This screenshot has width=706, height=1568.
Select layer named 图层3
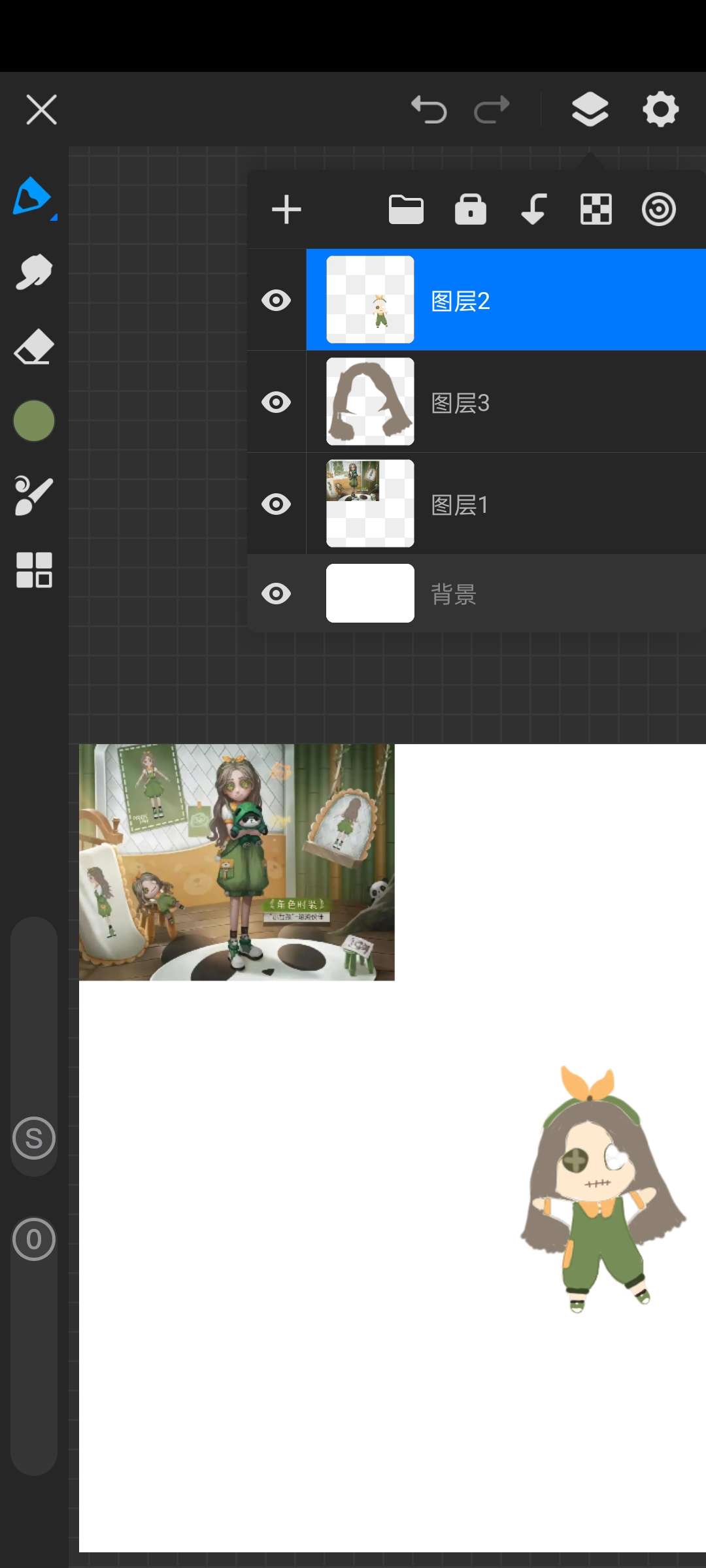click(x=460, y=403)
